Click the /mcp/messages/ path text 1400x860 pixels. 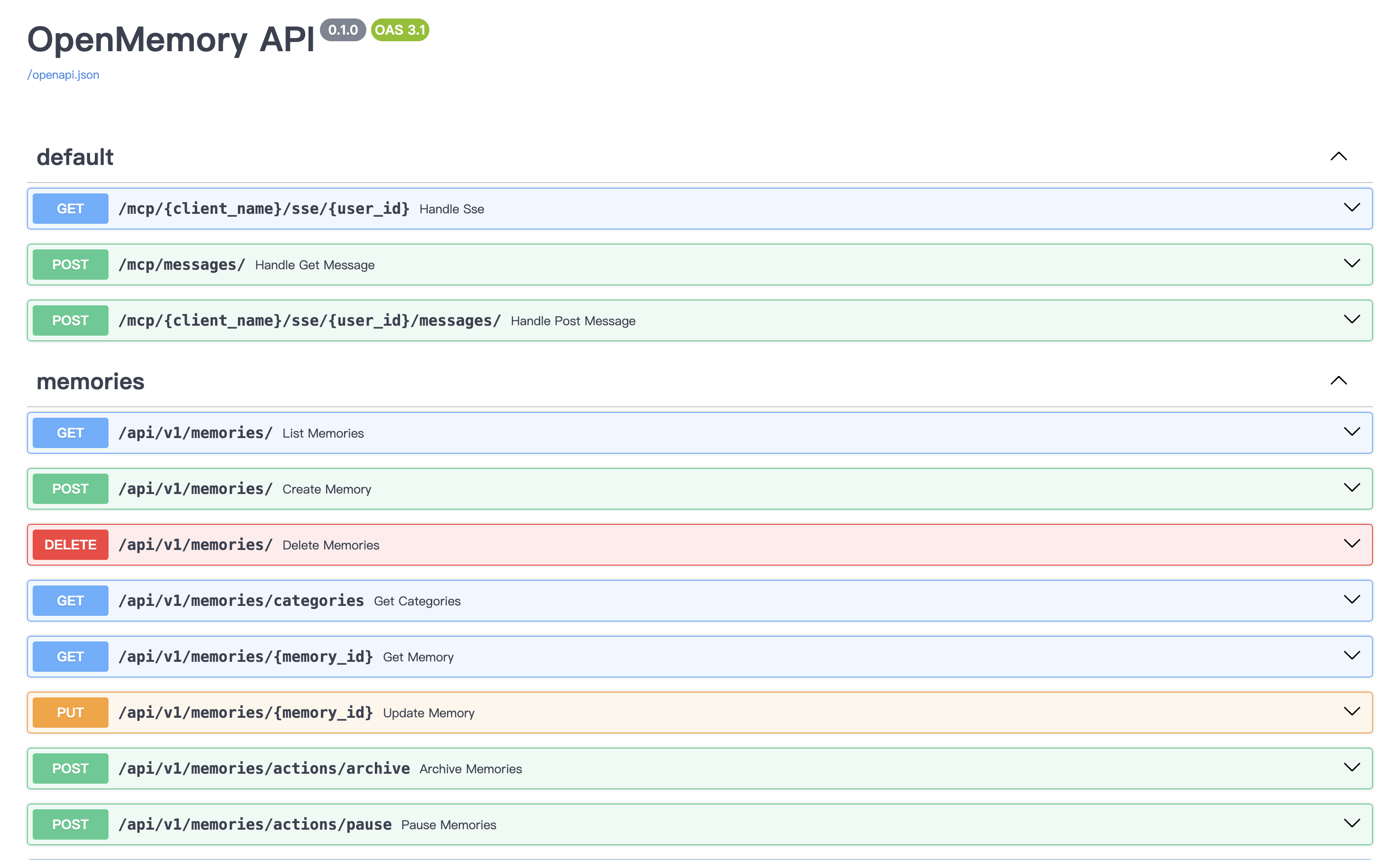(x=182, y=265)
